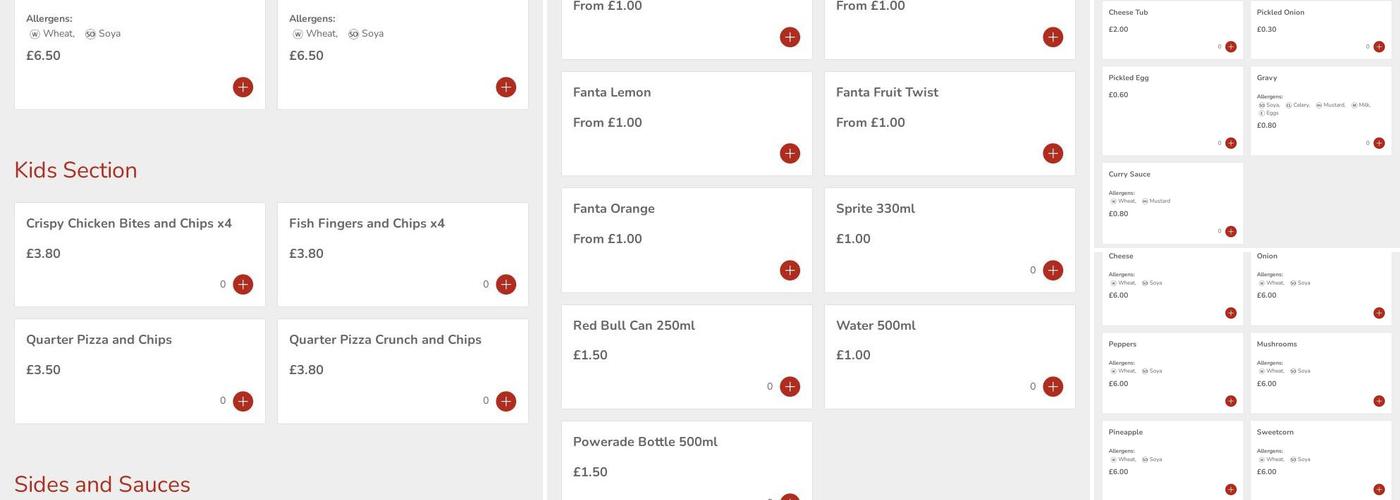Add Cheese Tub side
The height and width of the screenshot is (500, 1400).
(1231, 47)
